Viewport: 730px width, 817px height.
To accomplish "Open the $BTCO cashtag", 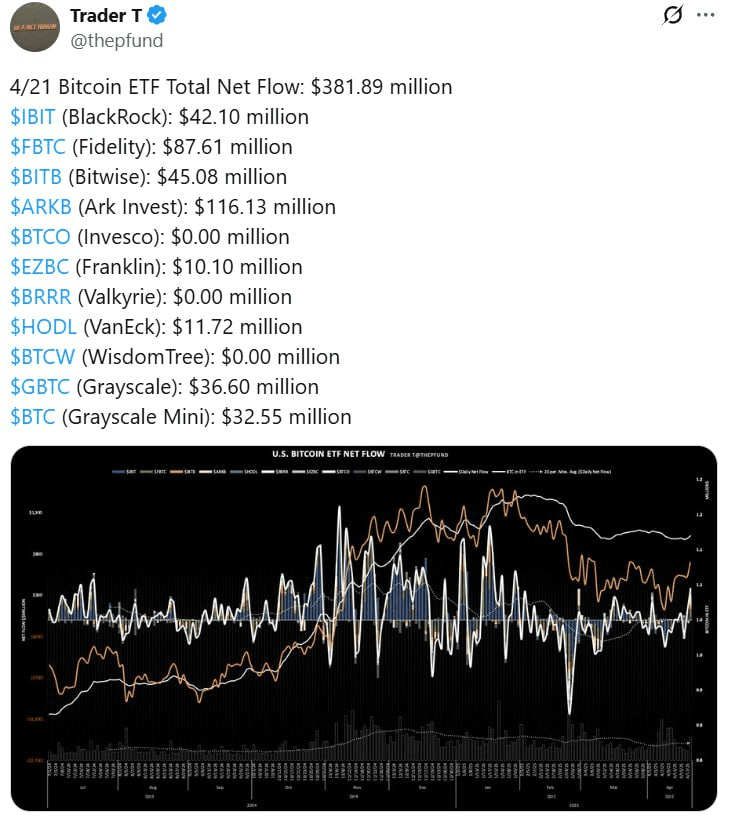I will (40, 237).
